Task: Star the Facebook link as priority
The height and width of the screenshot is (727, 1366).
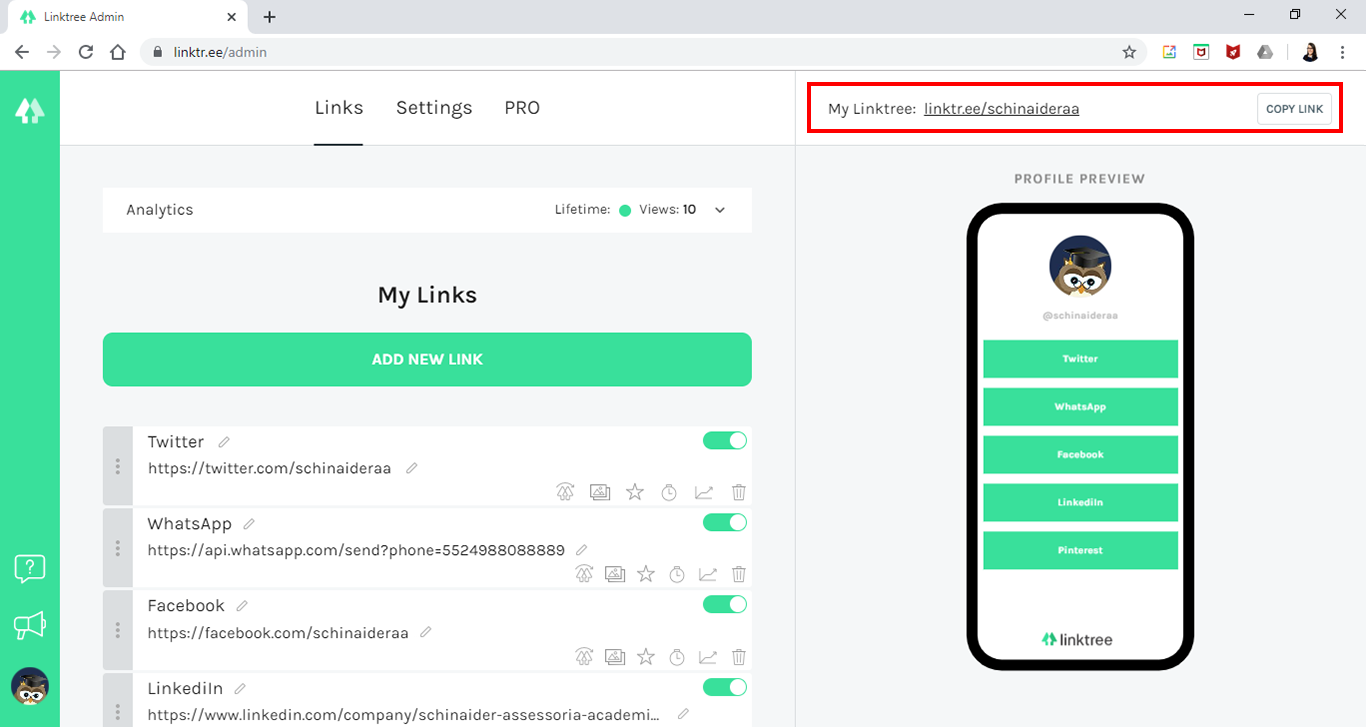Action: point(646,657)
